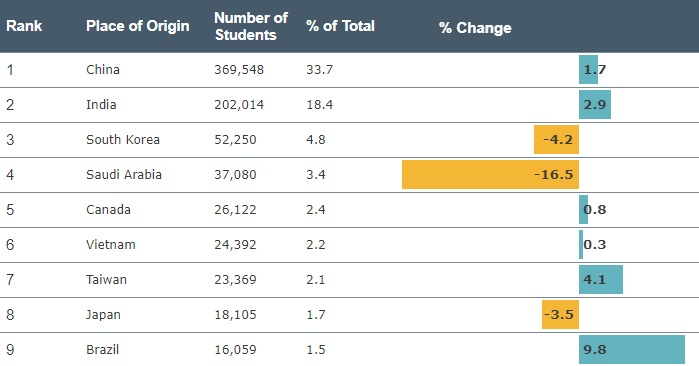Click Vietnam's 0.3 percent change value
The image size is (699, 366).
coord(595,244)
